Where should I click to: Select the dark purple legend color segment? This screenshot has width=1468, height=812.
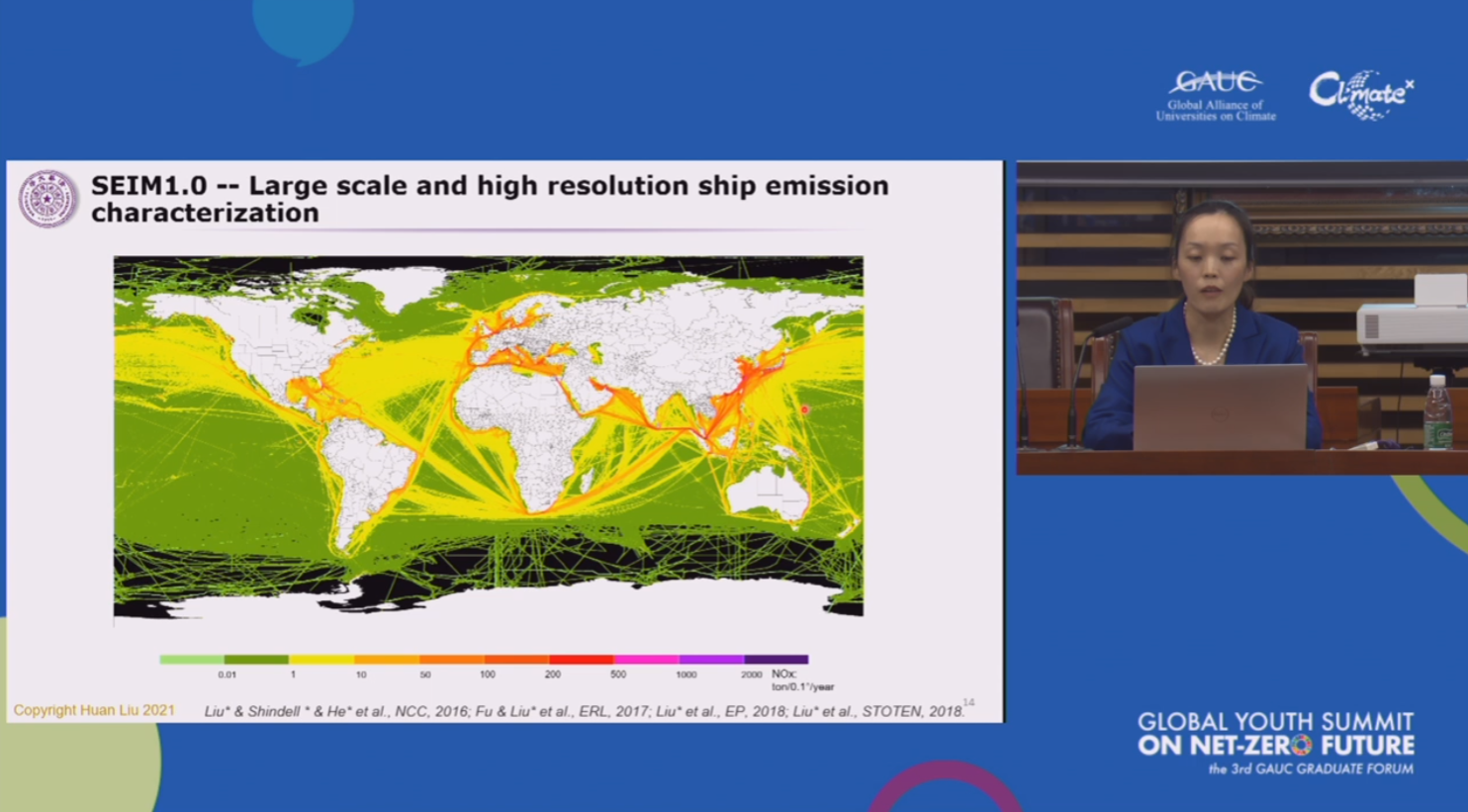(x=776, y=659)
